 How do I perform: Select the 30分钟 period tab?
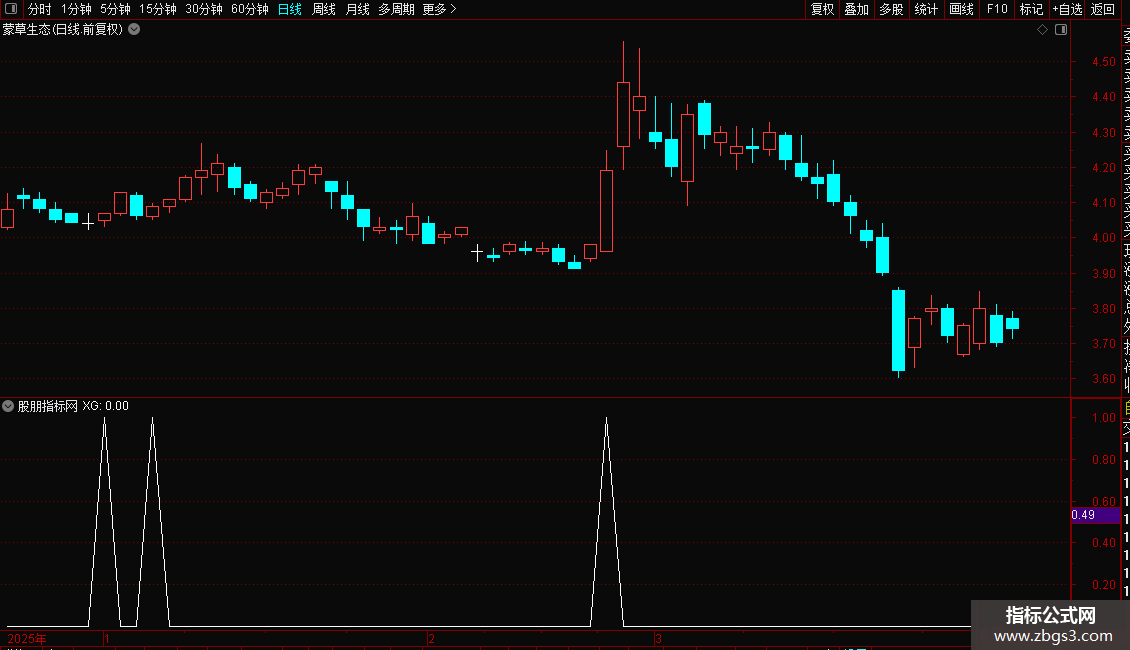coord(203,9)
